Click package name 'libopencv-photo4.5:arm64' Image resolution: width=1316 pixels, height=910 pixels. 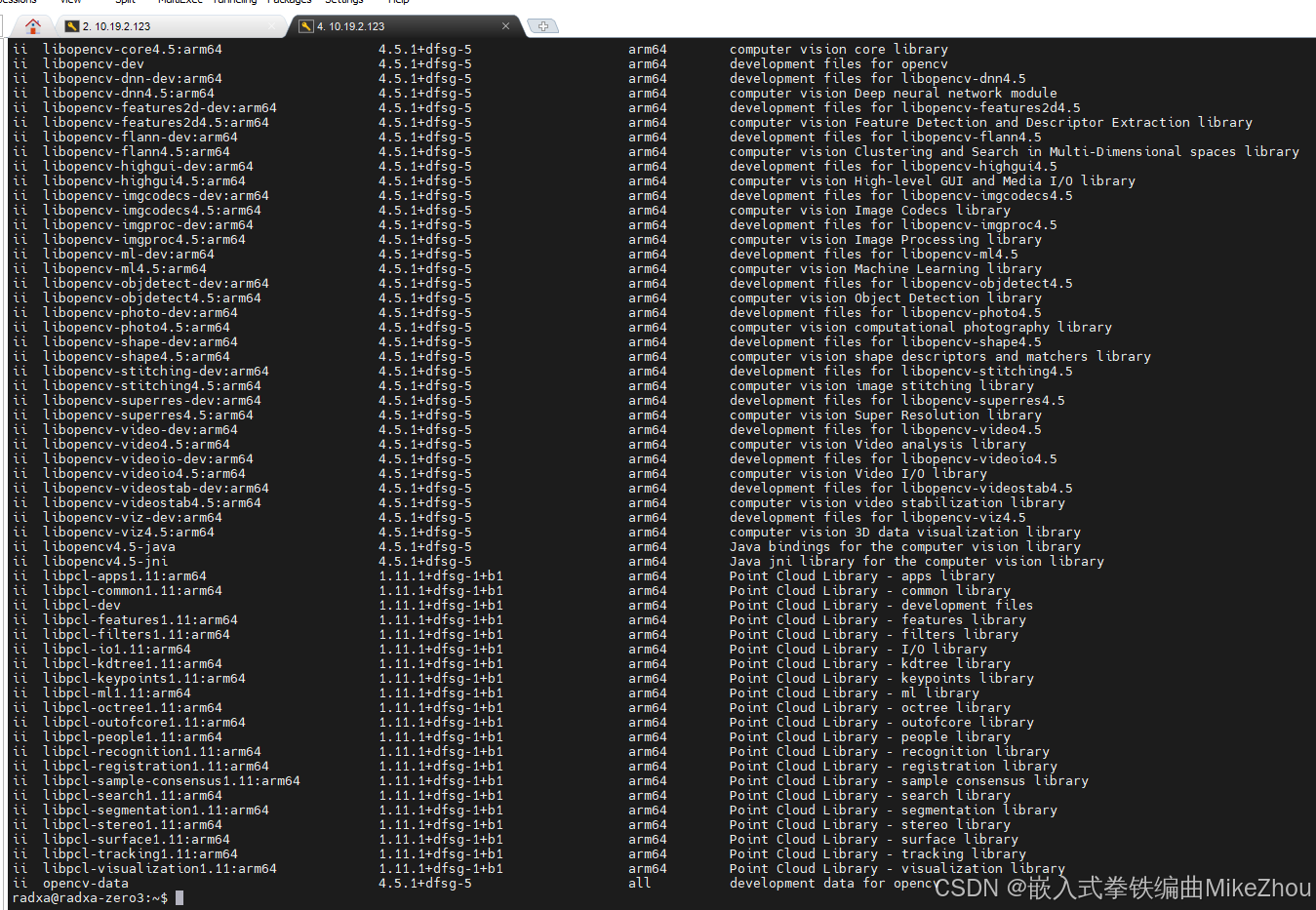tap(137, 327)
